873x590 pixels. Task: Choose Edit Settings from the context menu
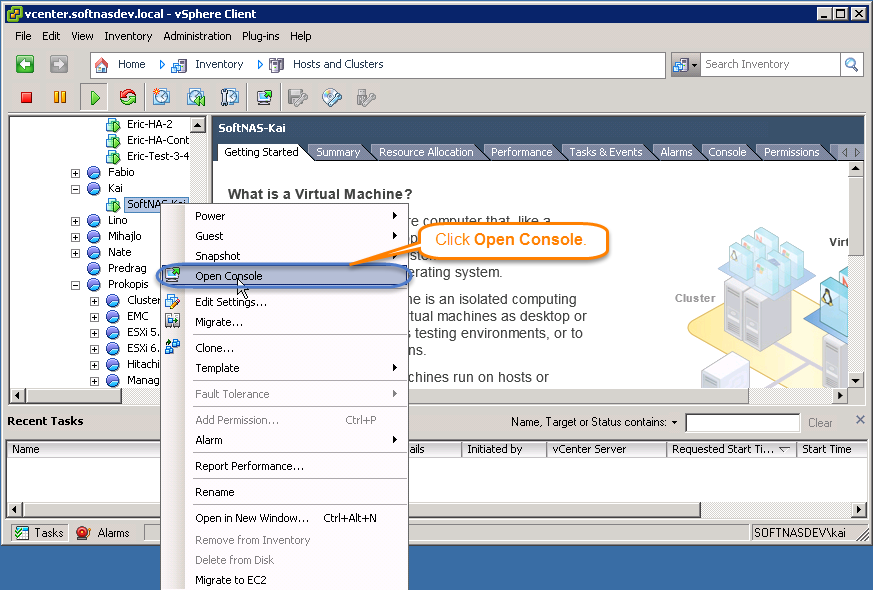[x=230, y=302]
